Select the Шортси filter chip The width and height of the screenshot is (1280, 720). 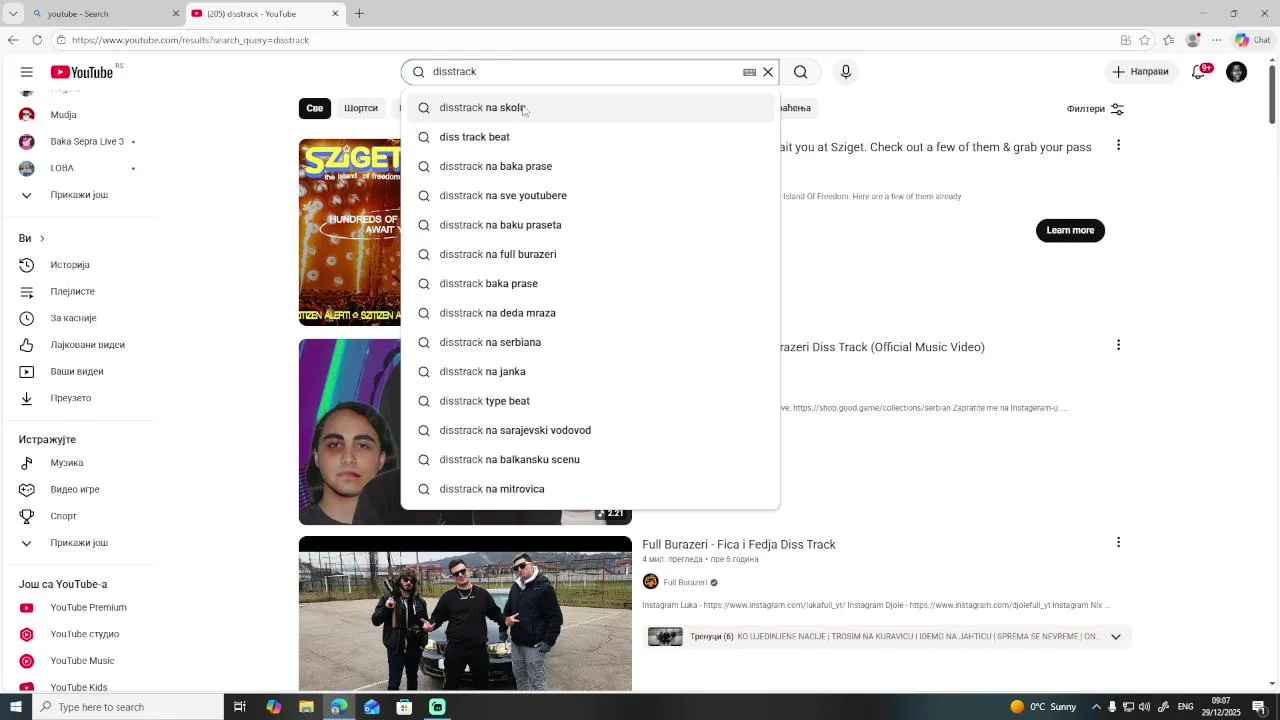click(361, 108)
